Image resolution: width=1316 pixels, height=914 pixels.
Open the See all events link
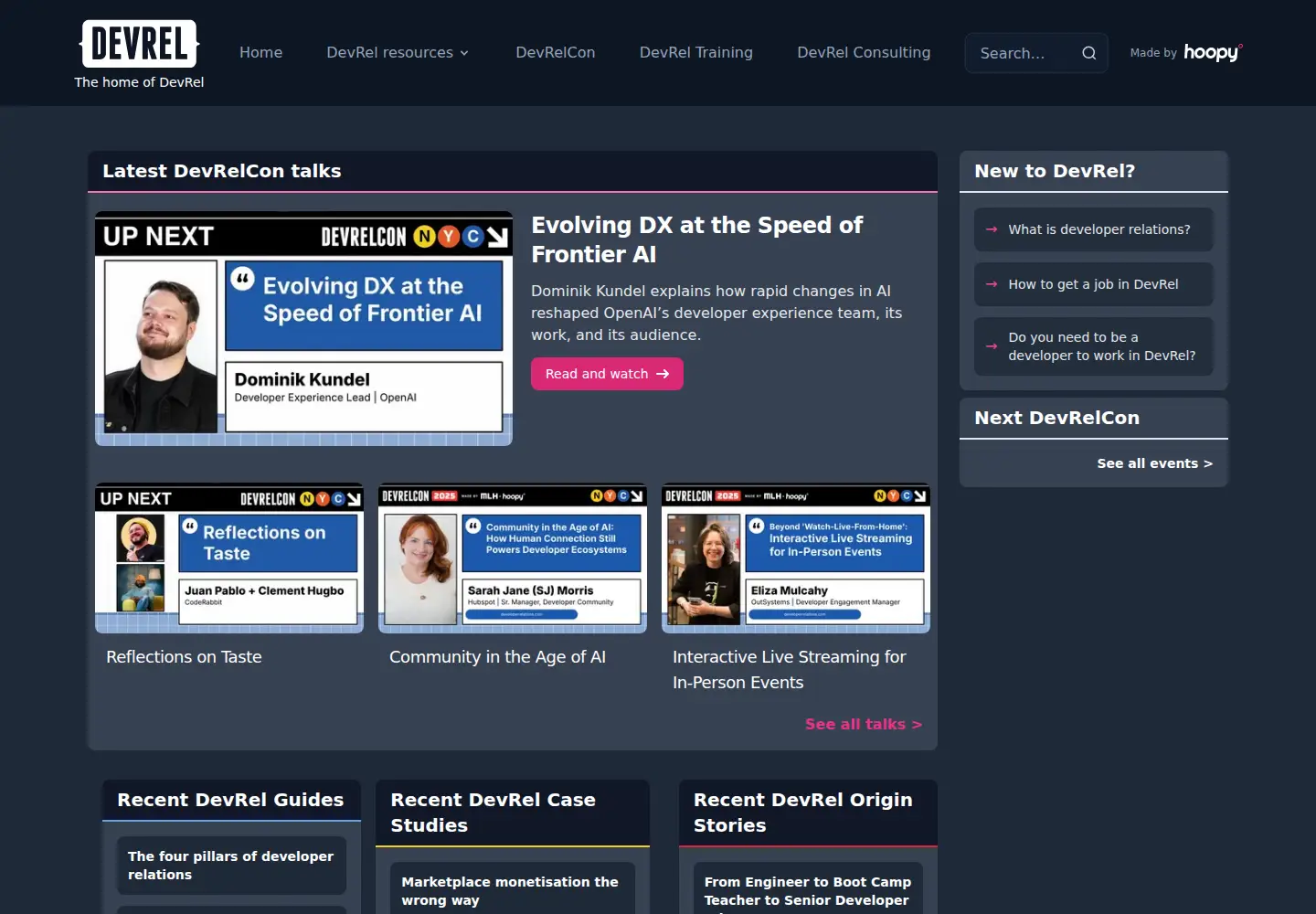click(x=1154, y=463)
